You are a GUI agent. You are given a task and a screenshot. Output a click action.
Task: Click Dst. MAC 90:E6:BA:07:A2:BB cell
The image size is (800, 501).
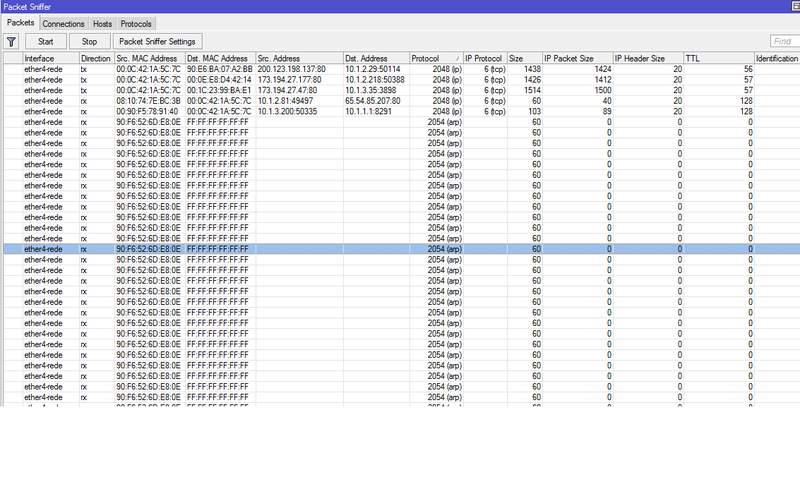[220, 69]
